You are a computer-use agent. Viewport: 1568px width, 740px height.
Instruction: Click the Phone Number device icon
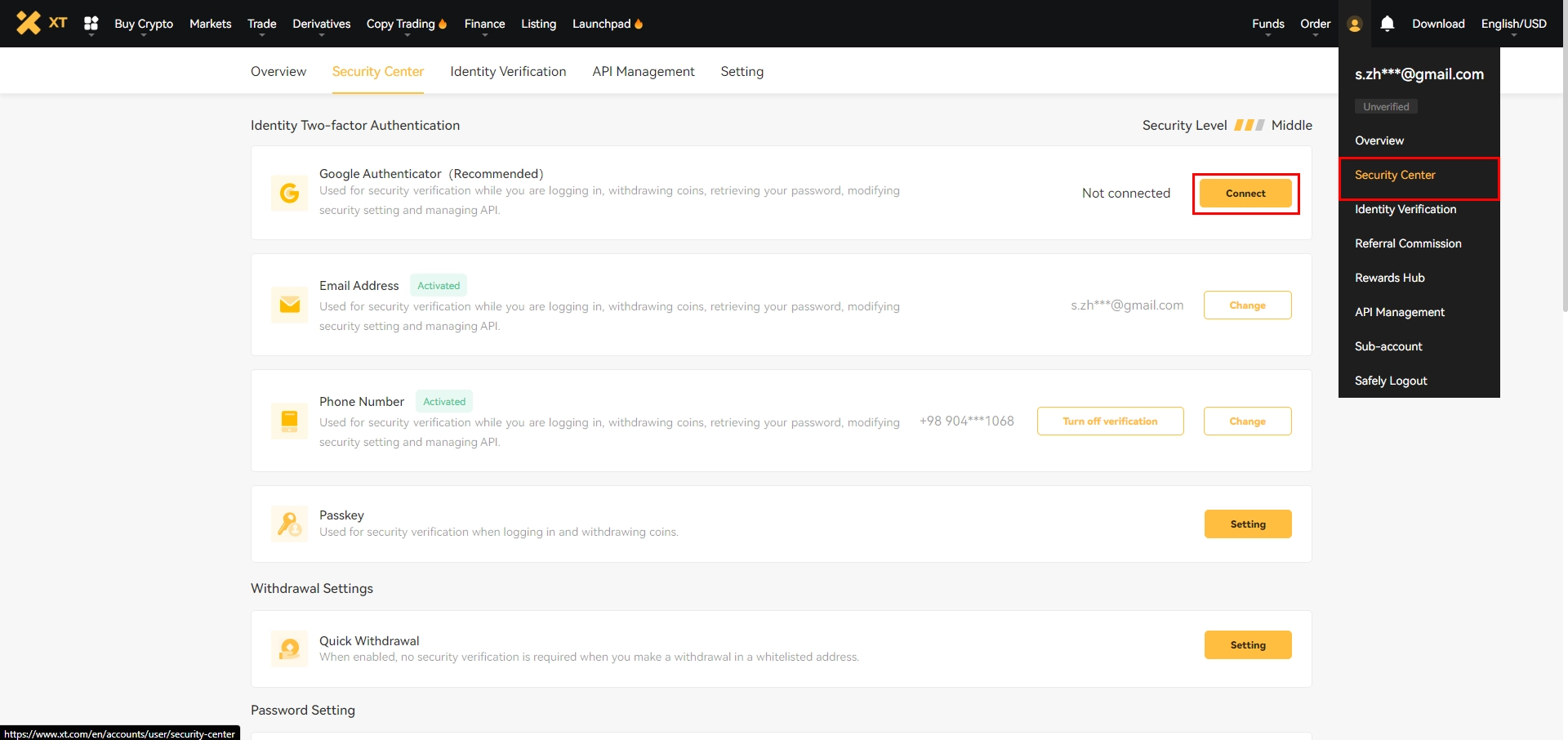click(x=289, y=421)
